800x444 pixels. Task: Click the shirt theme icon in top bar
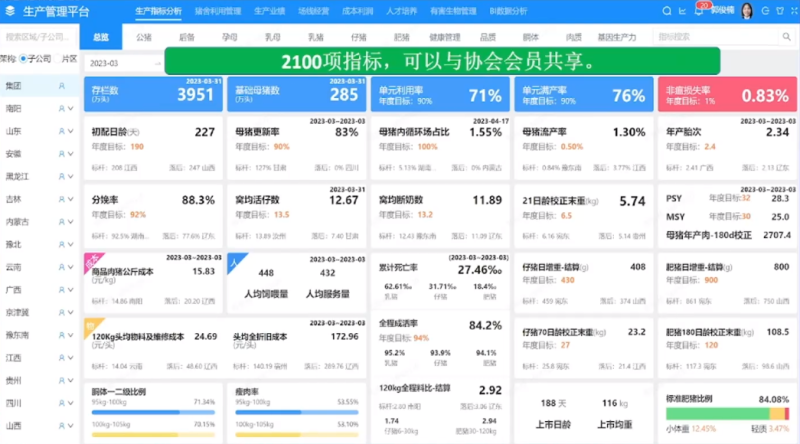780,11
